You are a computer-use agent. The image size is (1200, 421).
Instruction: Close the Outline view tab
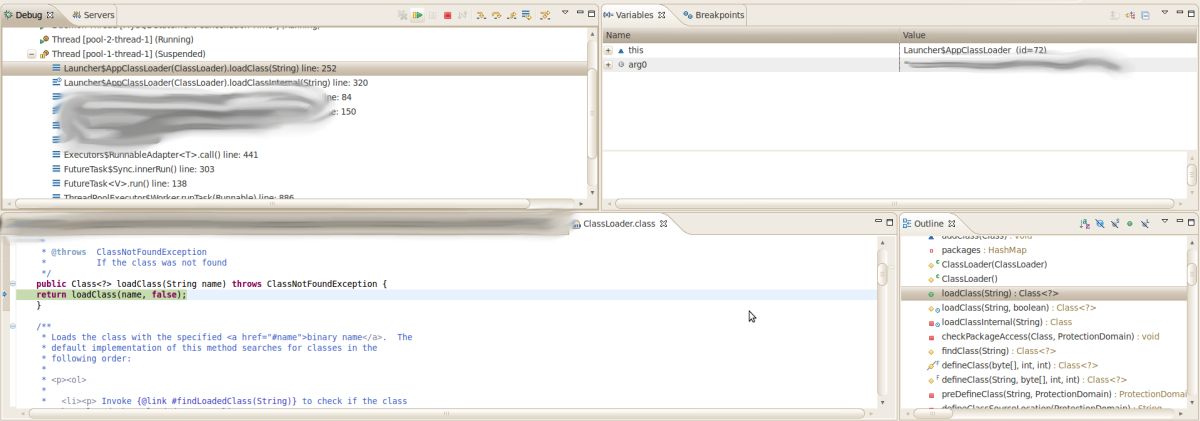tap(952, 223)
